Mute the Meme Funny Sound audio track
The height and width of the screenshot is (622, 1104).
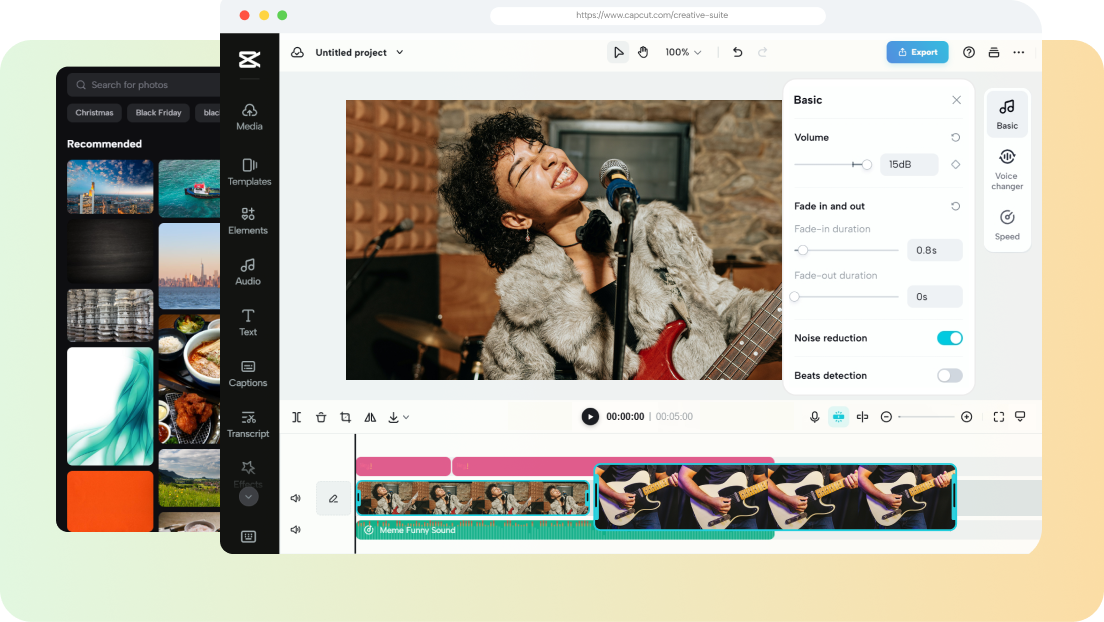[x=296, y=530]
